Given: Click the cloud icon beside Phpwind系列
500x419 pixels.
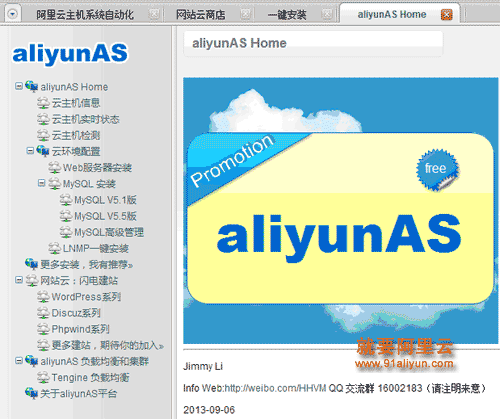Looking at the screenshot, I should (43, 329).
